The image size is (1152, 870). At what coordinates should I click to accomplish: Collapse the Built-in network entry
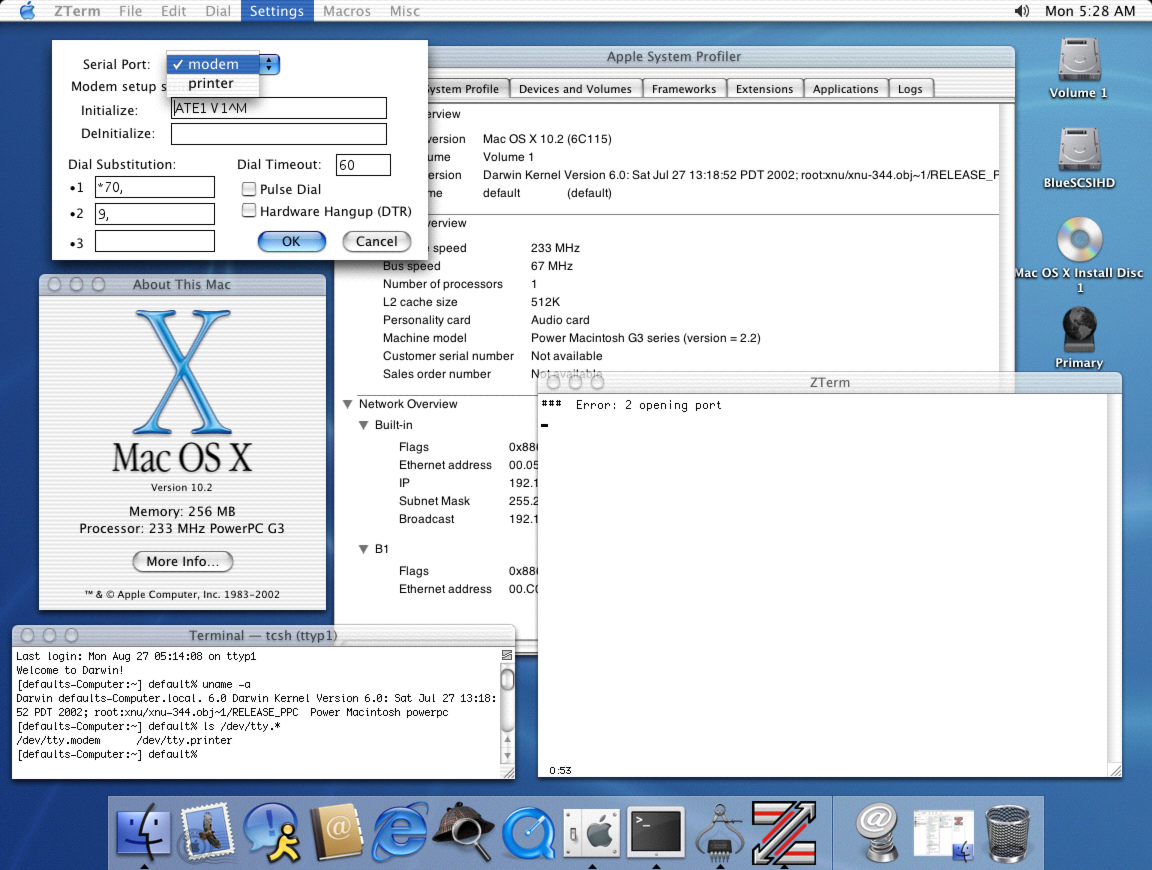tap(364, 425)
